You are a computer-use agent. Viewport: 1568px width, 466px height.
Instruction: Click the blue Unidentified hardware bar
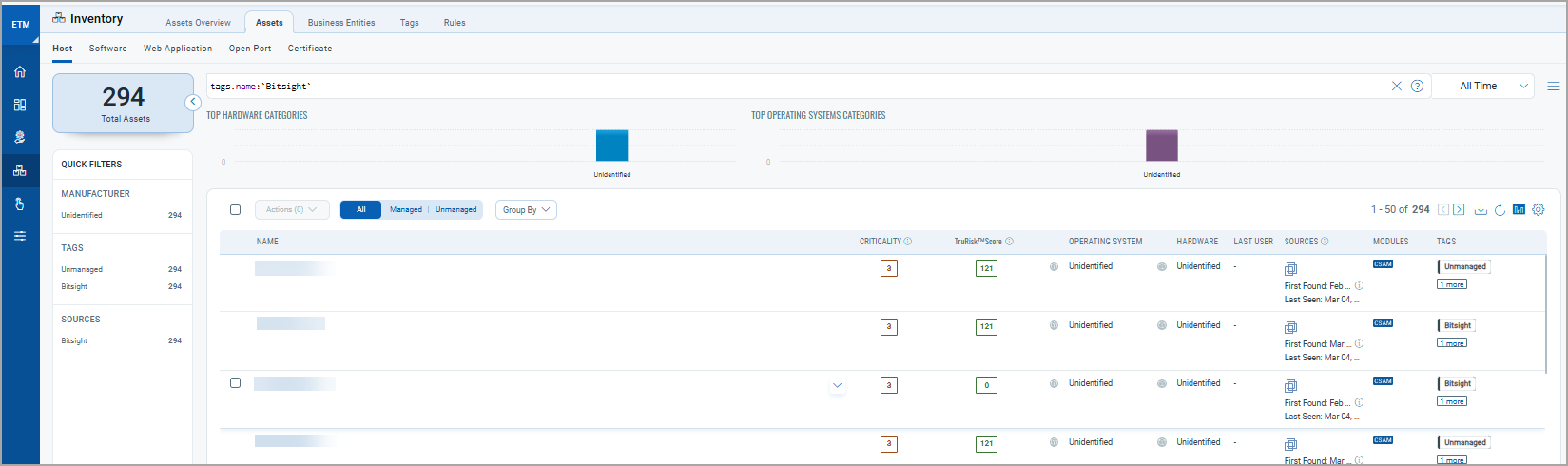click(611, 146)
